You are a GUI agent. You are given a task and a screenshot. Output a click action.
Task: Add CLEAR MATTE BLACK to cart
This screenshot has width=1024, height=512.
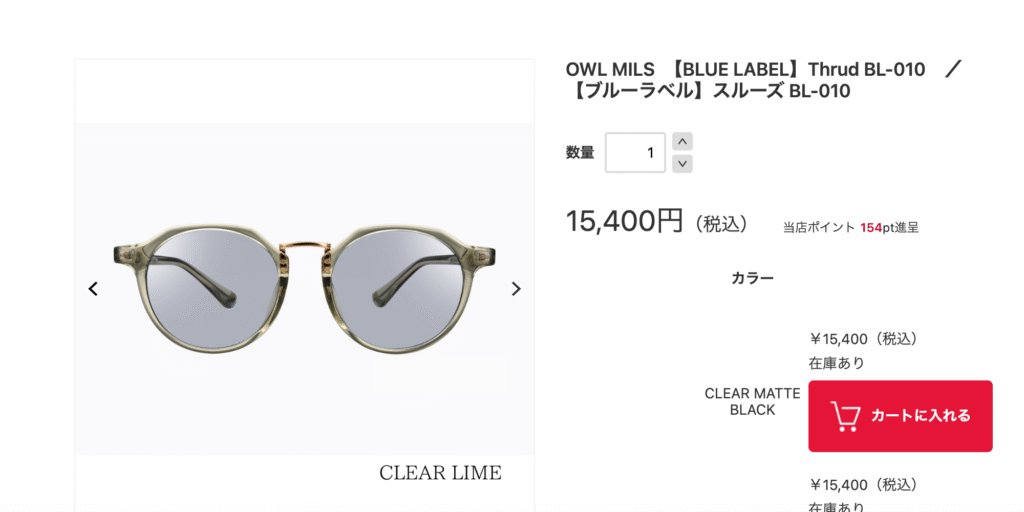pos(900,416)
